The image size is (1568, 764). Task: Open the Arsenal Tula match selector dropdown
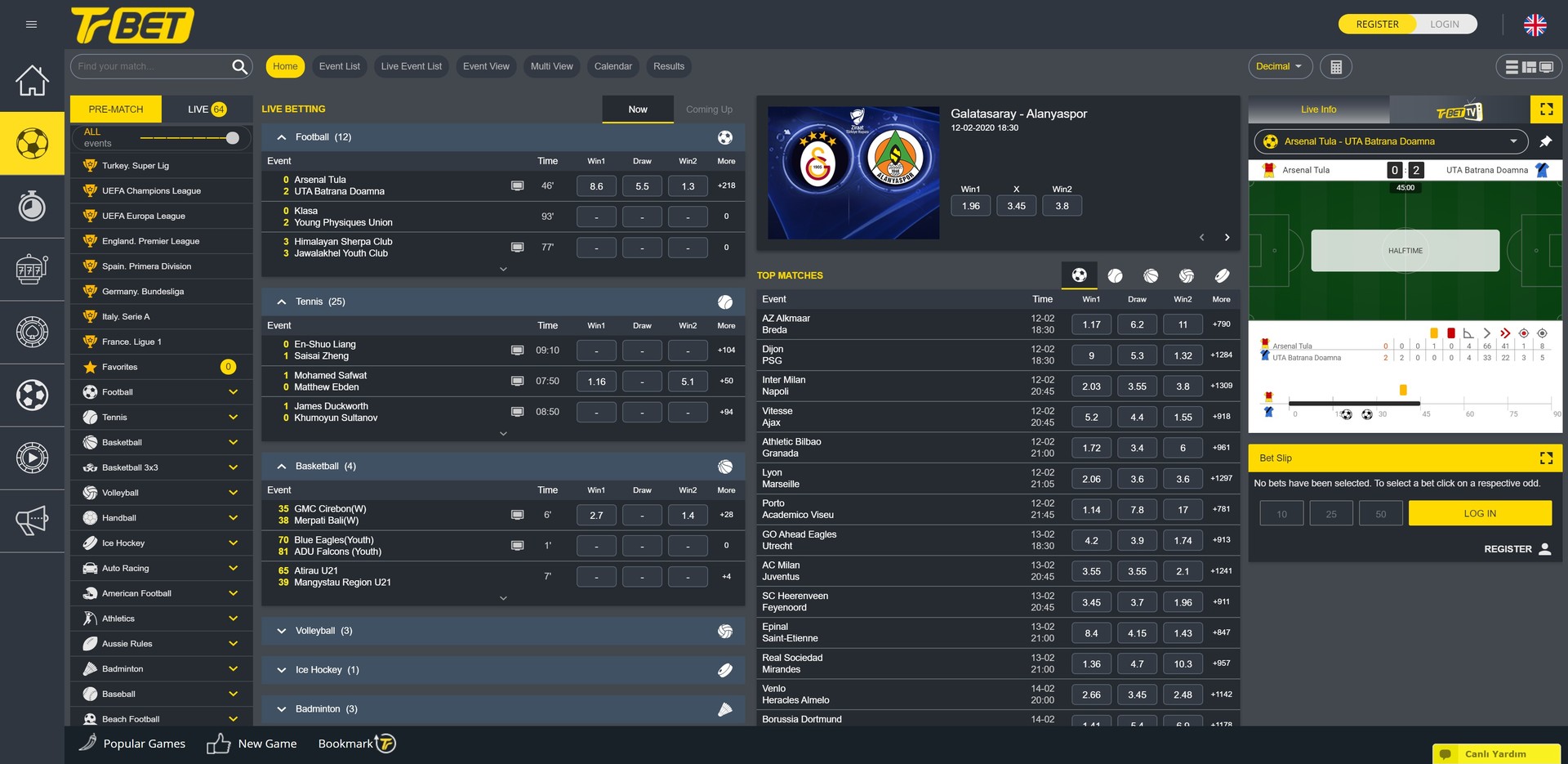1391,141
